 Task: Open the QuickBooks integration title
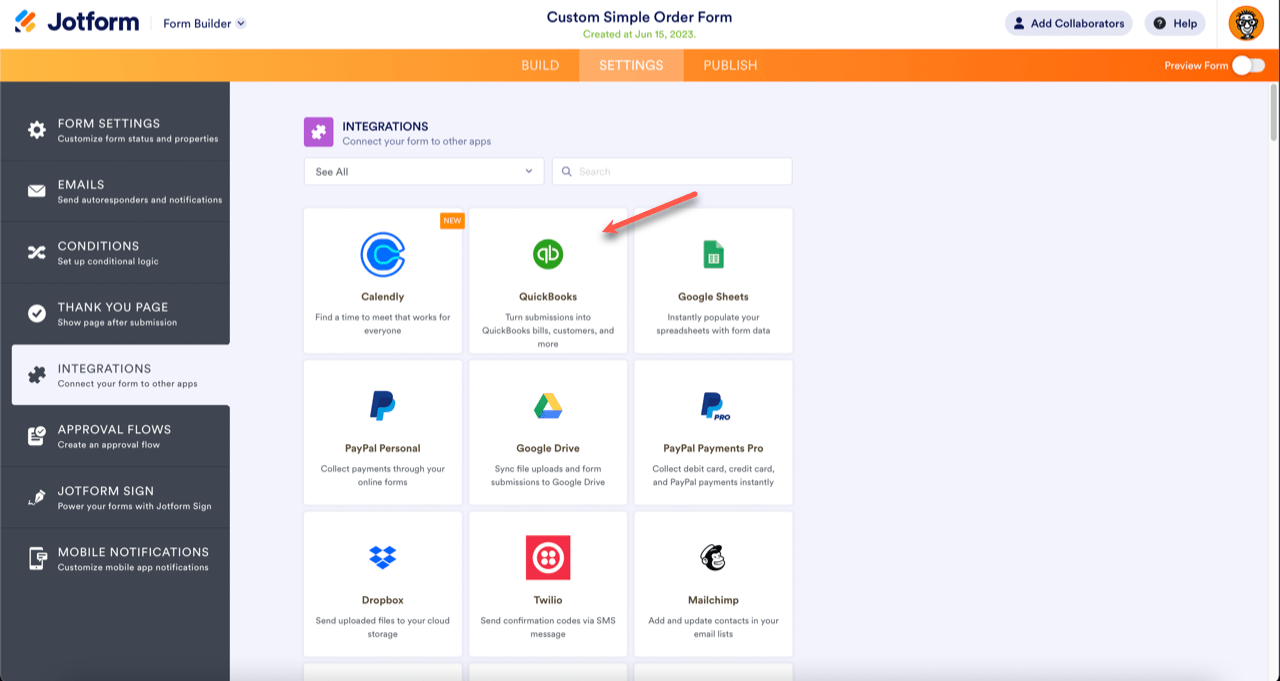click(548, 297)
